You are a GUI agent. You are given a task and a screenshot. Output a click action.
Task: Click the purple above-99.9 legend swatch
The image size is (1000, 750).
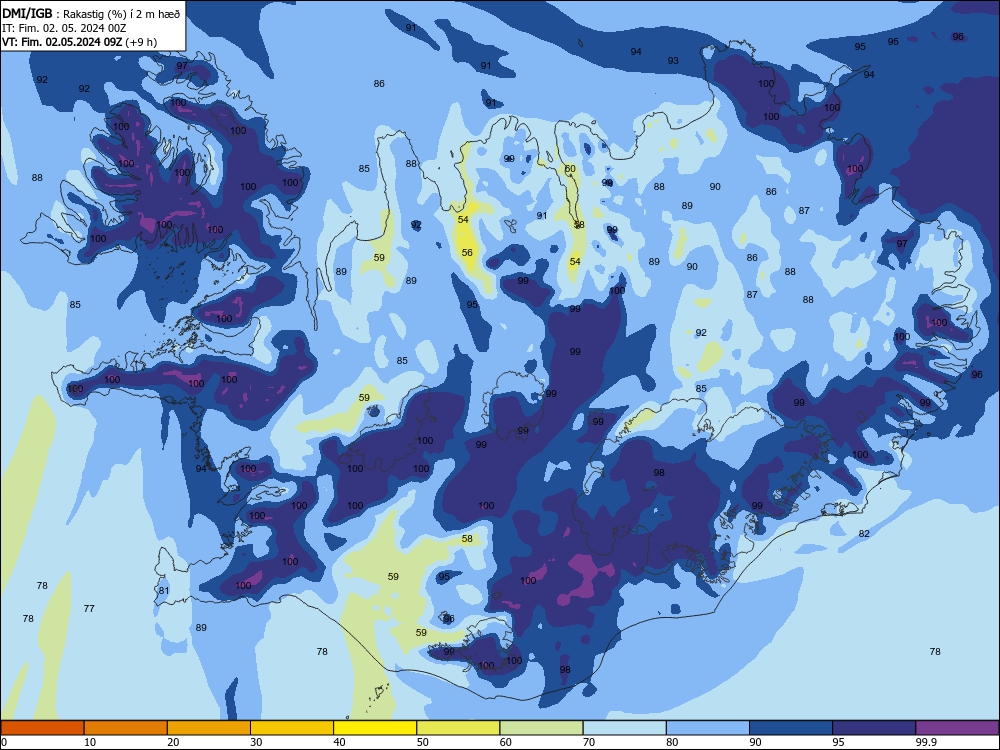point(957,728)
